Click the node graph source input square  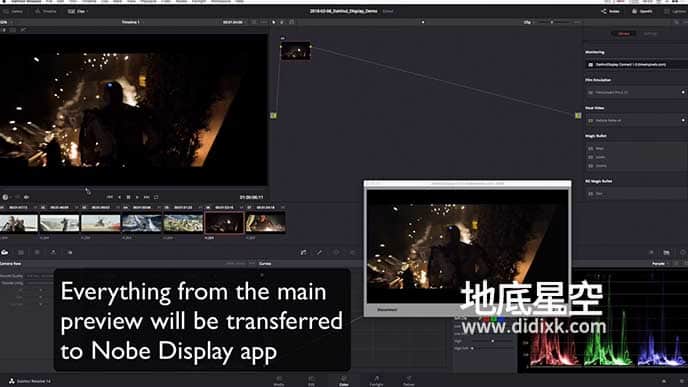(x=273, y=115)
